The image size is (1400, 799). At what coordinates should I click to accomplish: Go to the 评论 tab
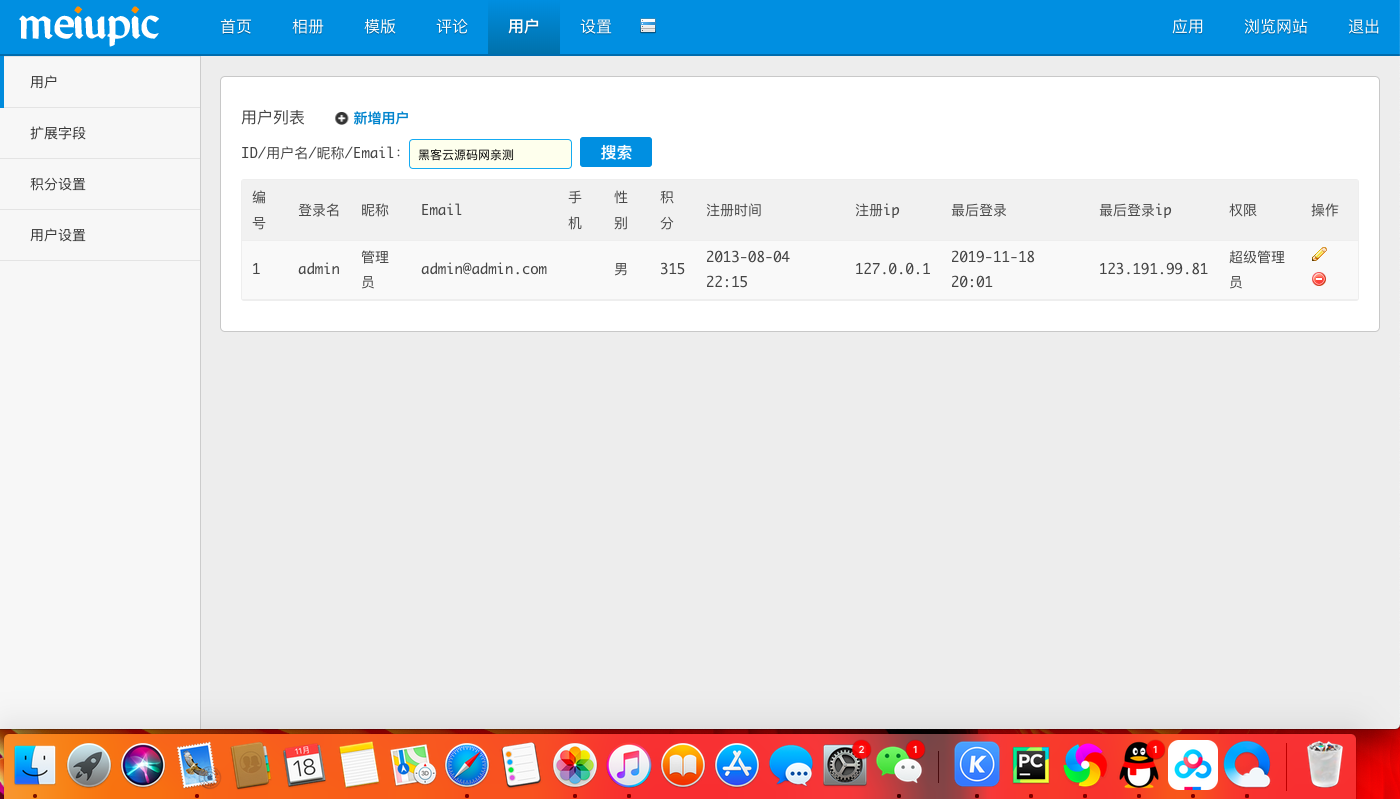452,27
